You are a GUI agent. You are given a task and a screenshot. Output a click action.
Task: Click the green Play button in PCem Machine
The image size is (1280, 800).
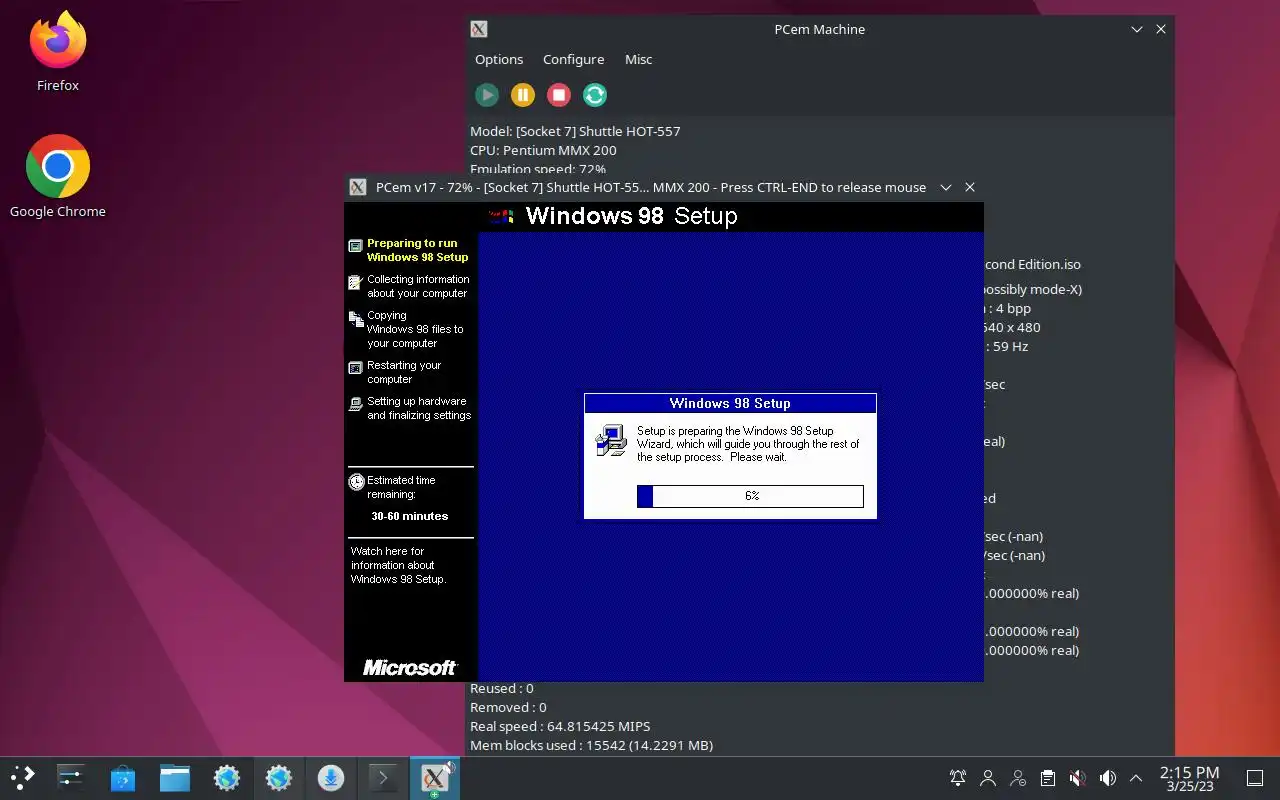pyautogui.click(x=487, y=95)
